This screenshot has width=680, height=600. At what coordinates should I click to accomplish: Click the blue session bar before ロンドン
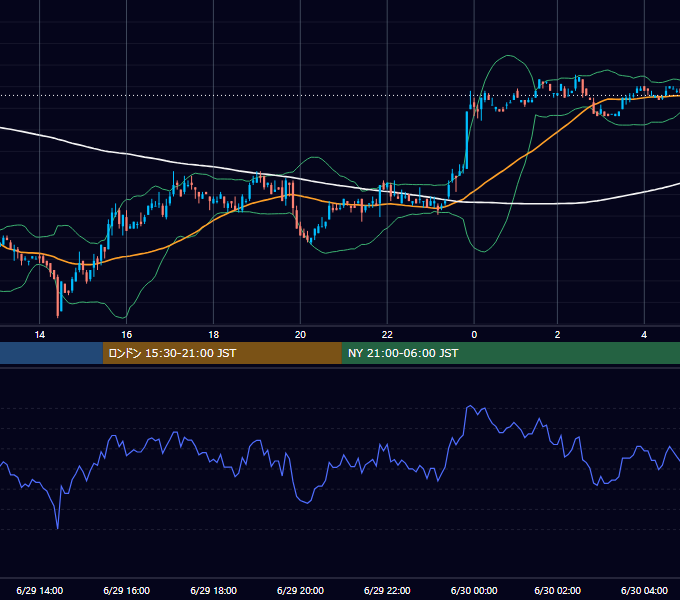pyautogui.click(x=51, y=353)
